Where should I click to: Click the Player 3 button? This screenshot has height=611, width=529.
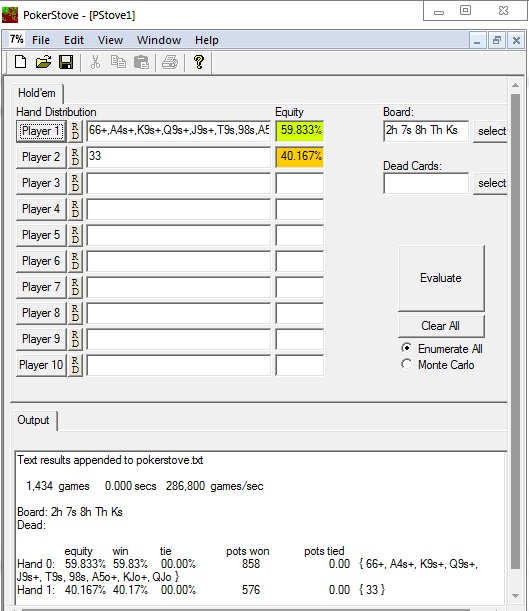point(41,183)
